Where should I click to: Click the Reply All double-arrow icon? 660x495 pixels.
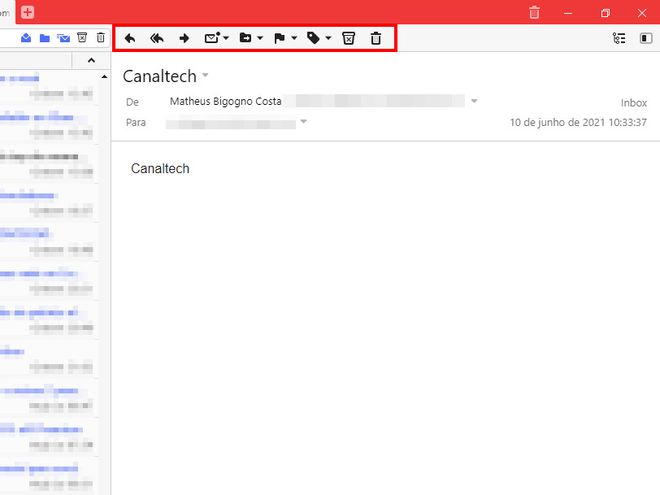coord(157,38)
